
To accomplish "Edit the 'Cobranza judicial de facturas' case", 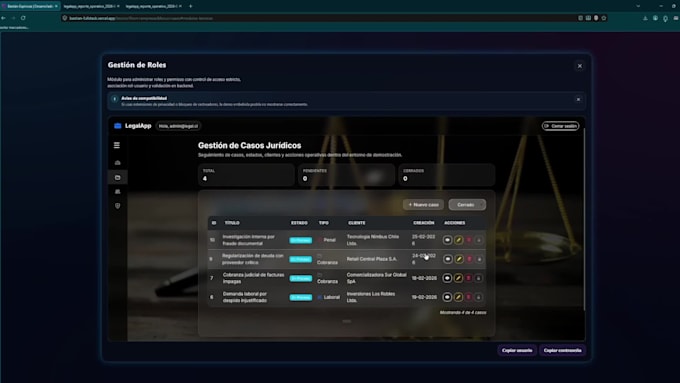I will coord(458,278).
